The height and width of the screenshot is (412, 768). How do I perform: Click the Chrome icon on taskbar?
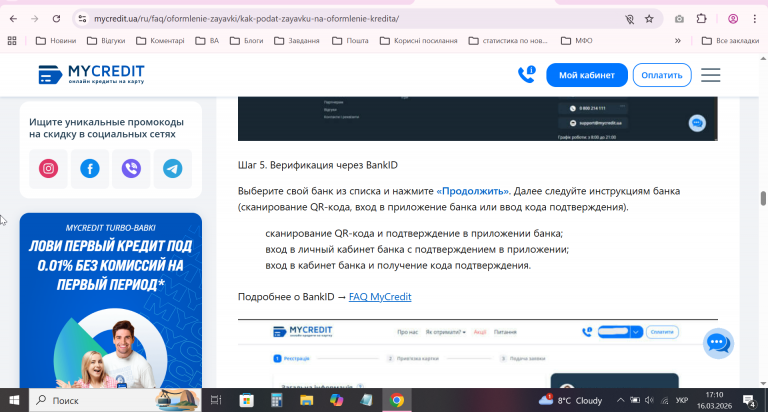pyautogui.click(x=397, y=400)
